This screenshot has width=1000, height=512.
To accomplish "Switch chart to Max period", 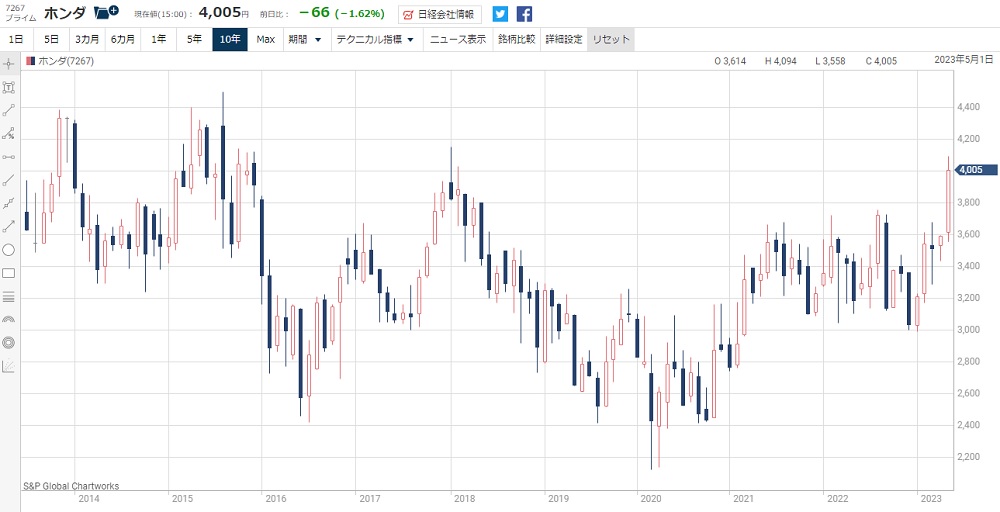I will [x=265, y=40].
